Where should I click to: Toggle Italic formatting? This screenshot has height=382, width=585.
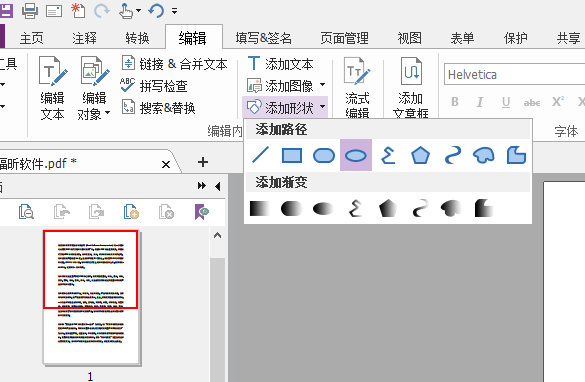[x=480, y=102]
